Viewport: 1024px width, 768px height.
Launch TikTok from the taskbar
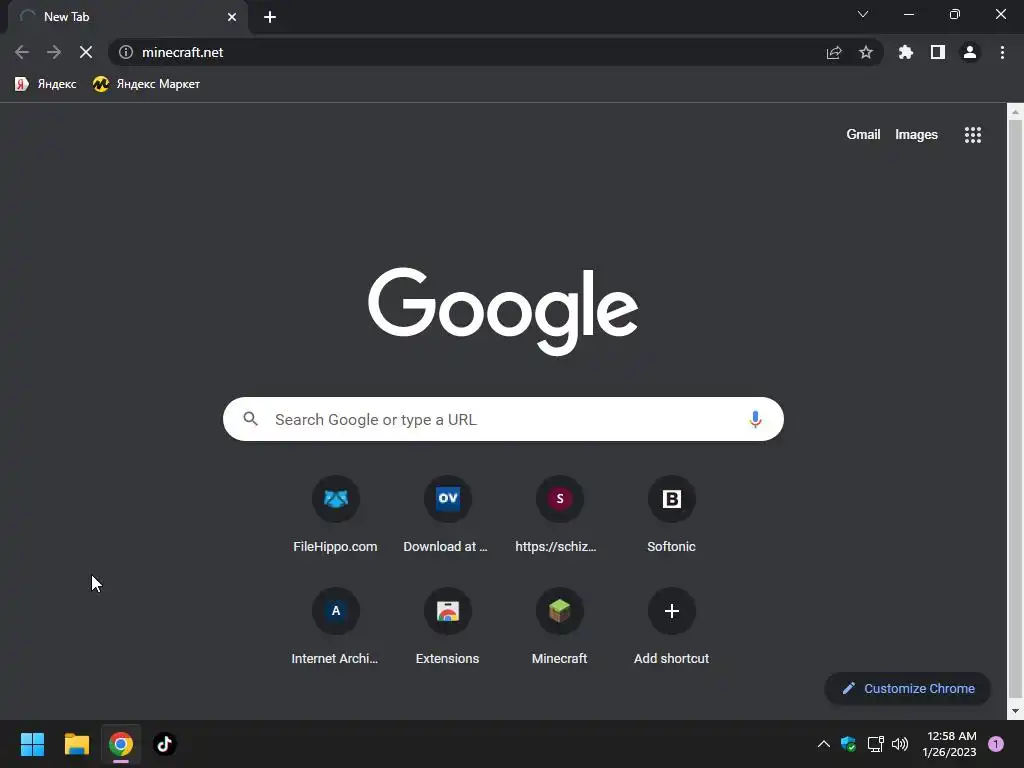point(165,744)
